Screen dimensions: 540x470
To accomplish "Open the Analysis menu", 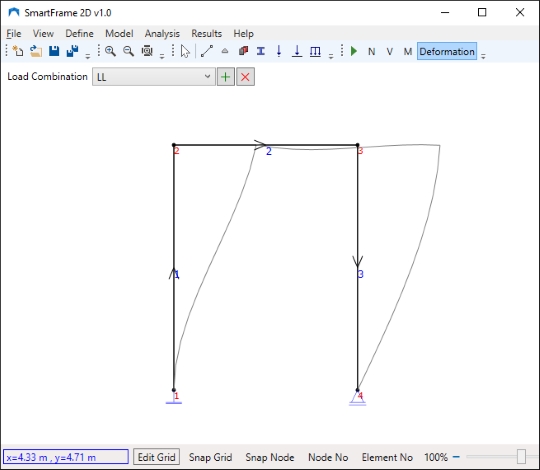I will pyautogui.click(x=162, y=33).
